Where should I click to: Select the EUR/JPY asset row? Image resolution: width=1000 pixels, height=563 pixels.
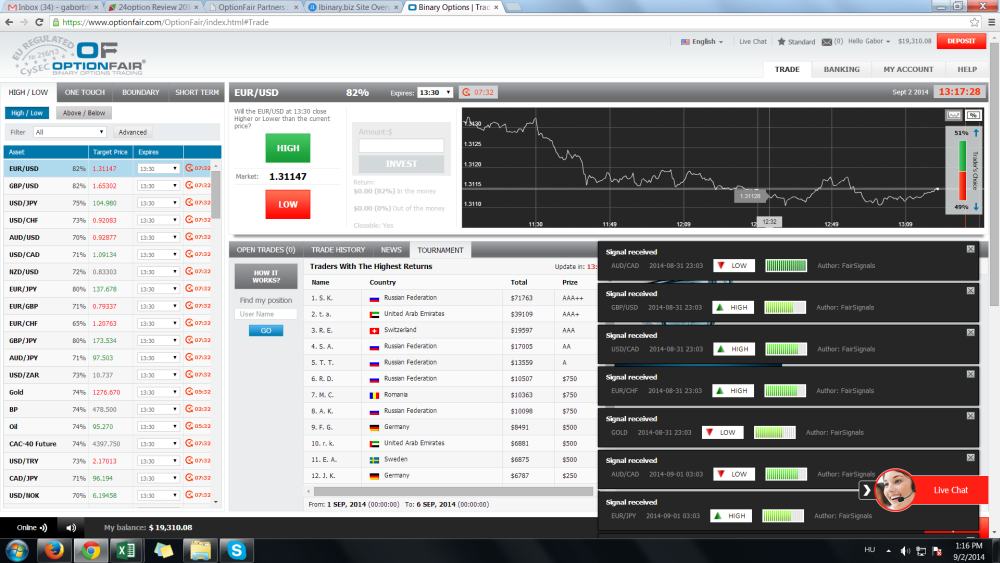coord(108,289)
